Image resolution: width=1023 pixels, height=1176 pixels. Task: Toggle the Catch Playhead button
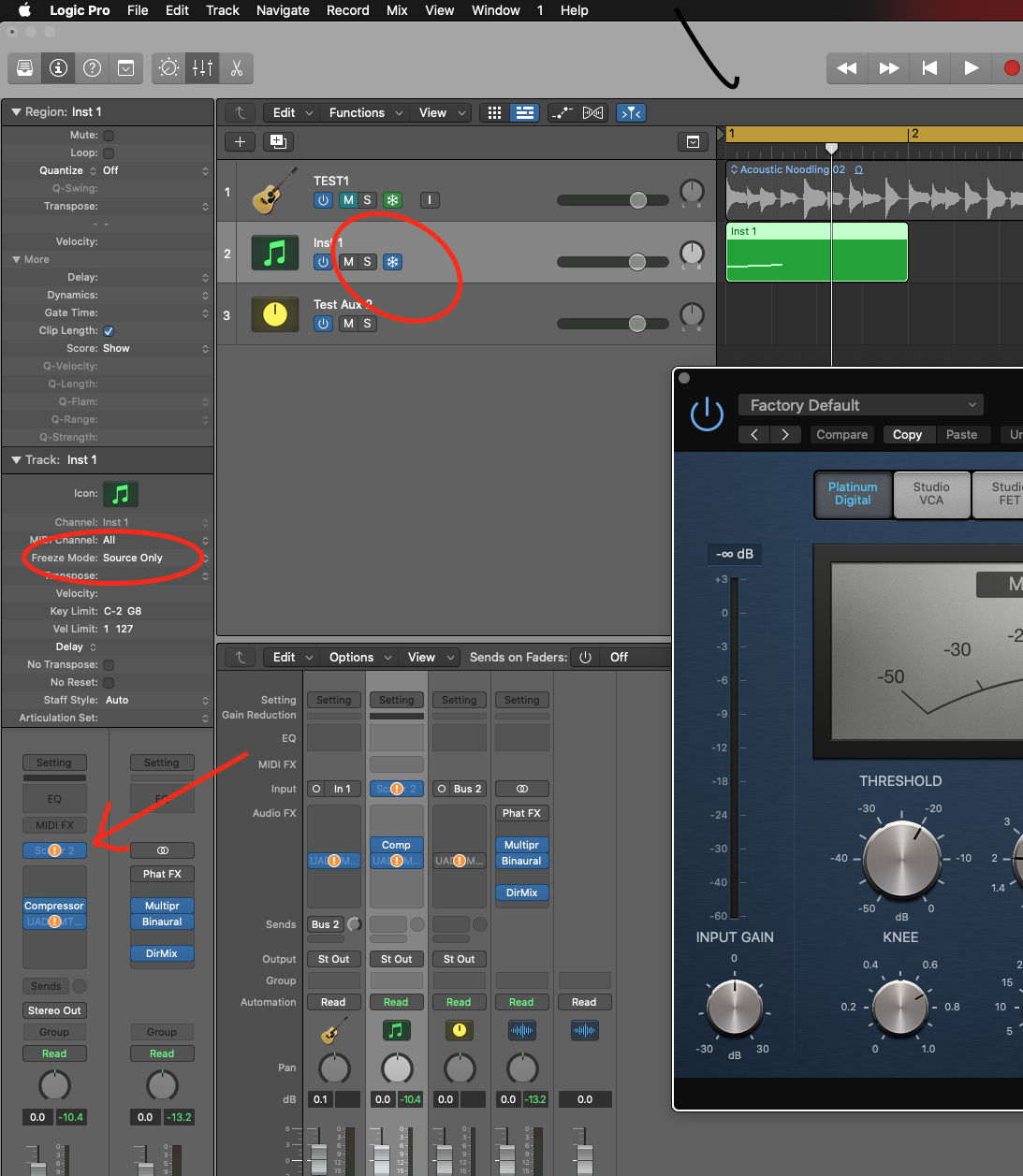(x=632, y=112)
